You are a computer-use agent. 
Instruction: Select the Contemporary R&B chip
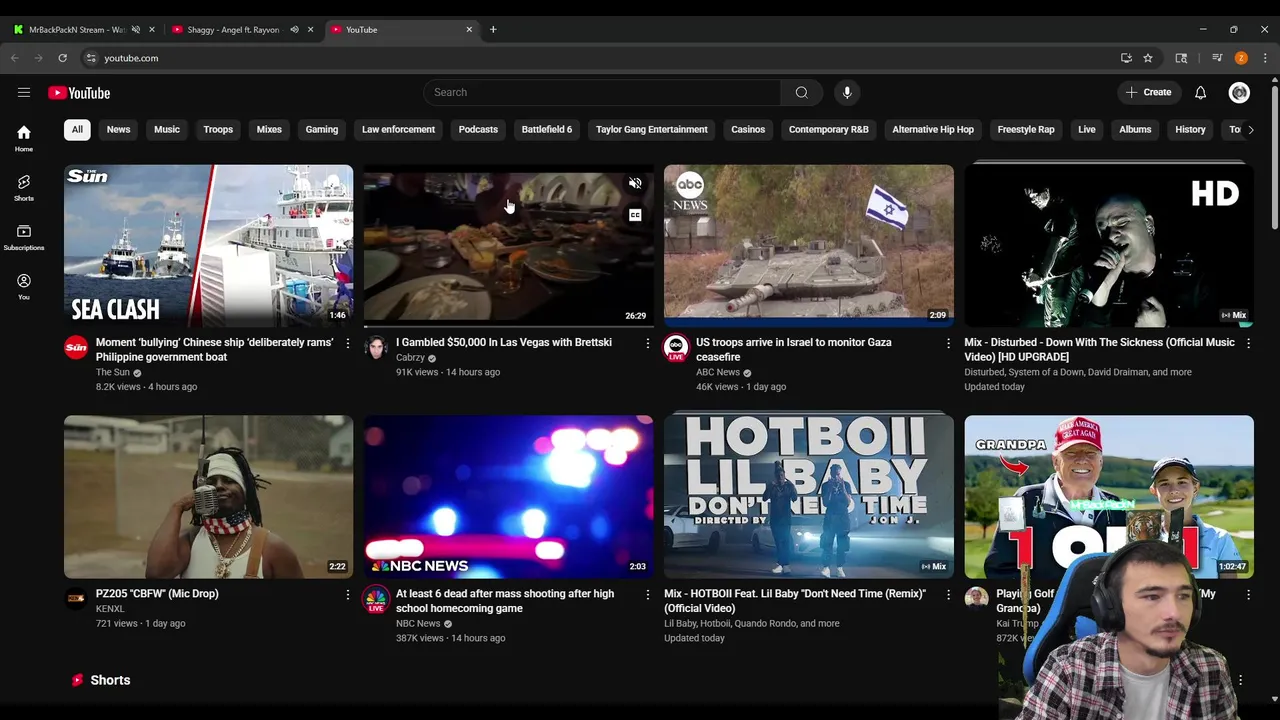click(829, 129)
